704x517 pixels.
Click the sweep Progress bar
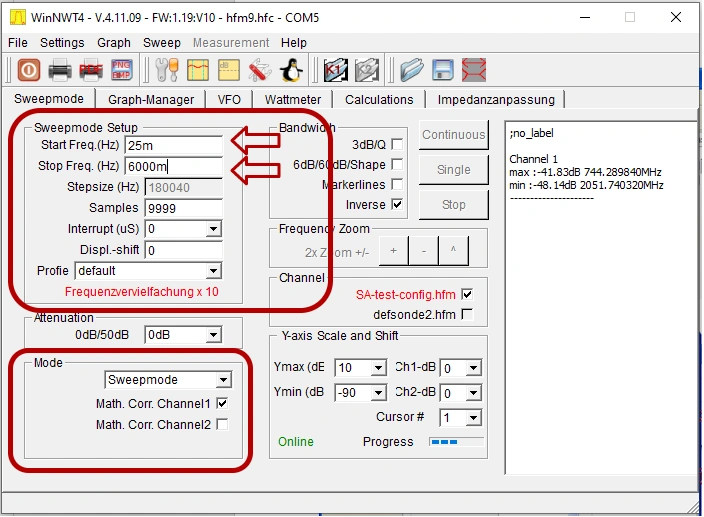pos(456,442)
